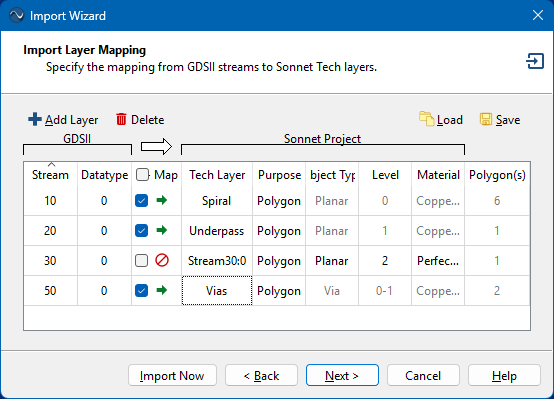Click Planar object type in Stream30:0 row
This screenshot has height=399, width=554.
(x=332, y=261)
